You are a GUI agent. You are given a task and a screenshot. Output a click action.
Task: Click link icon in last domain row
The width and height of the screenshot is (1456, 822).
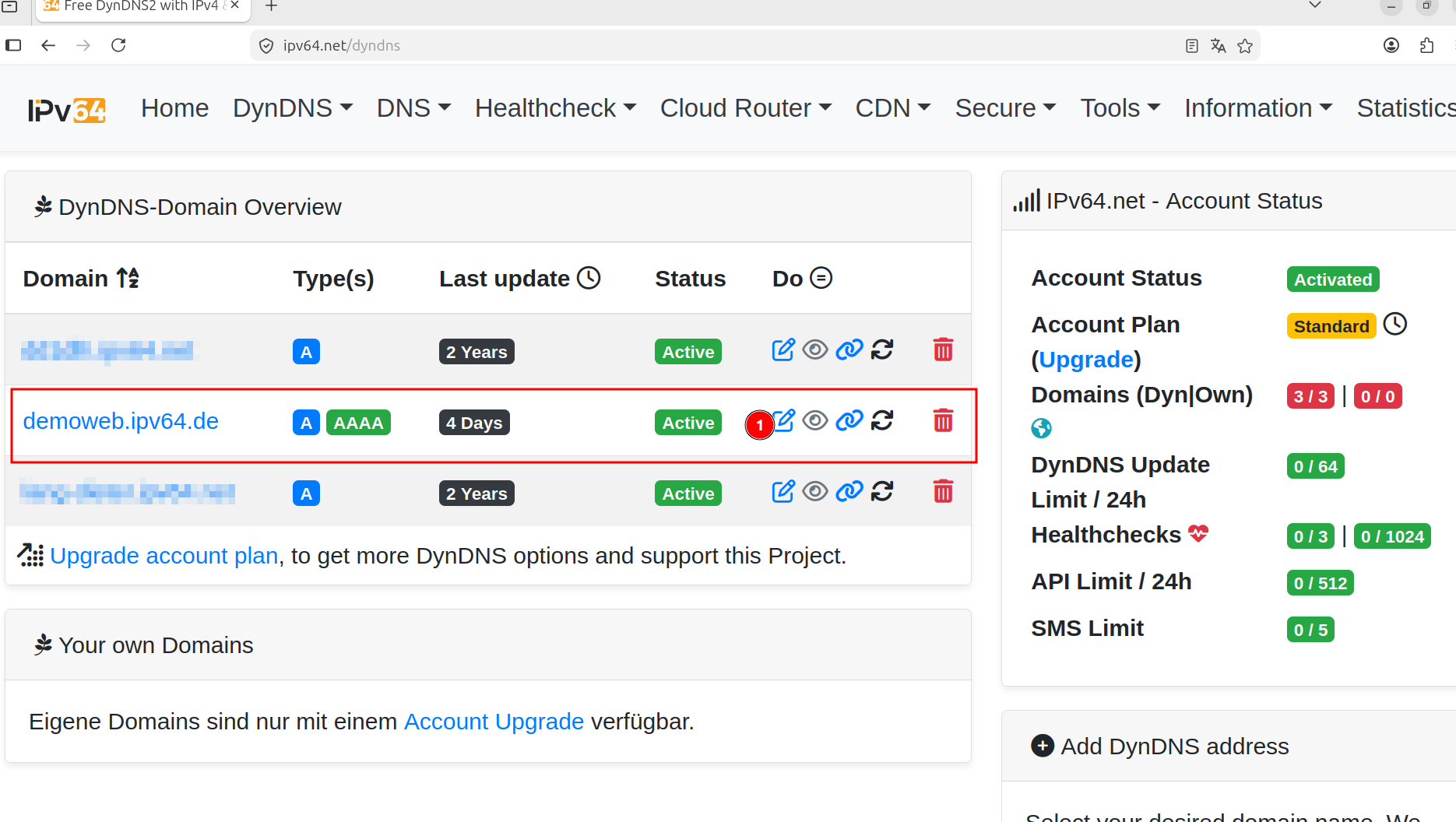(x=849, y=491)
